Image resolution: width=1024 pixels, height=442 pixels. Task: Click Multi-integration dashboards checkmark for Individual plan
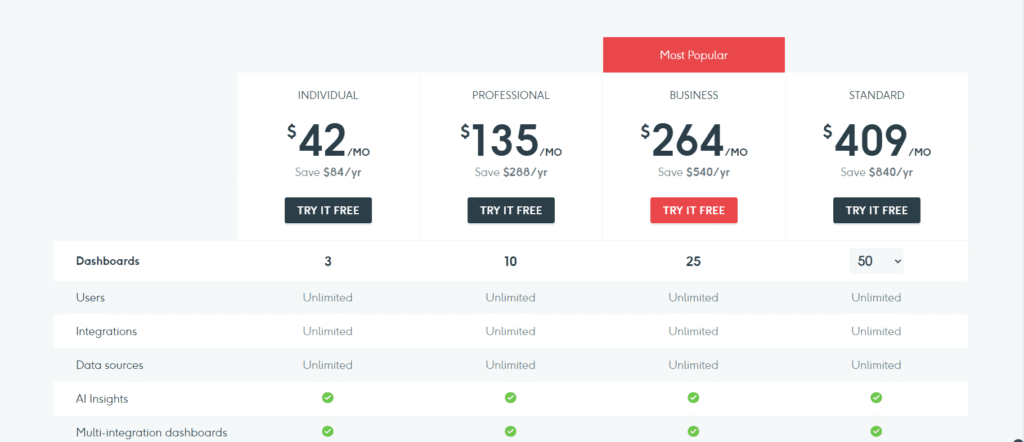click(x=328, y=432)
